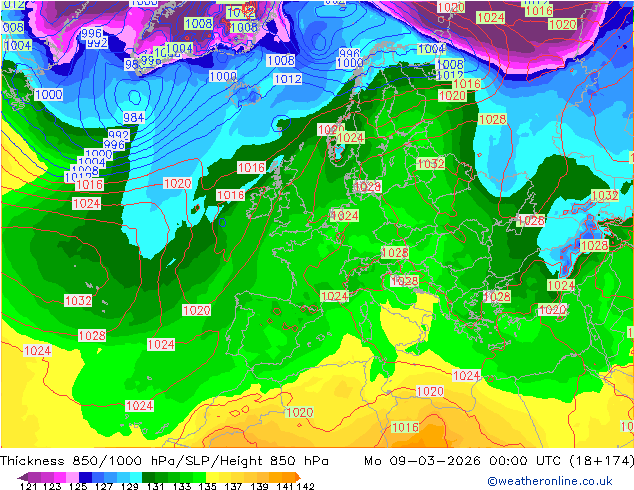Select the map title 'Thickness 850/1000 hPa/SLP/Height 850 hPa'
The height and width of the screenshot is (490, 634).
click(164, 461)
